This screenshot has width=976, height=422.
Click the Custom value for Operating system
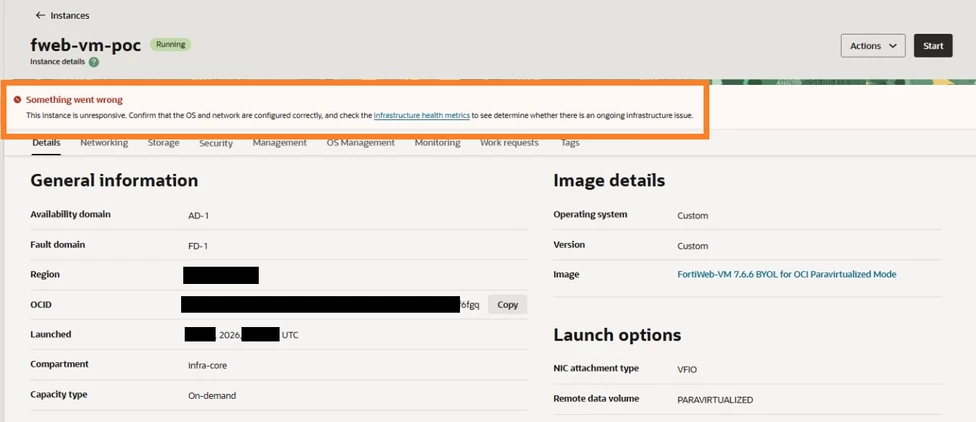click(x=693, y=215)
